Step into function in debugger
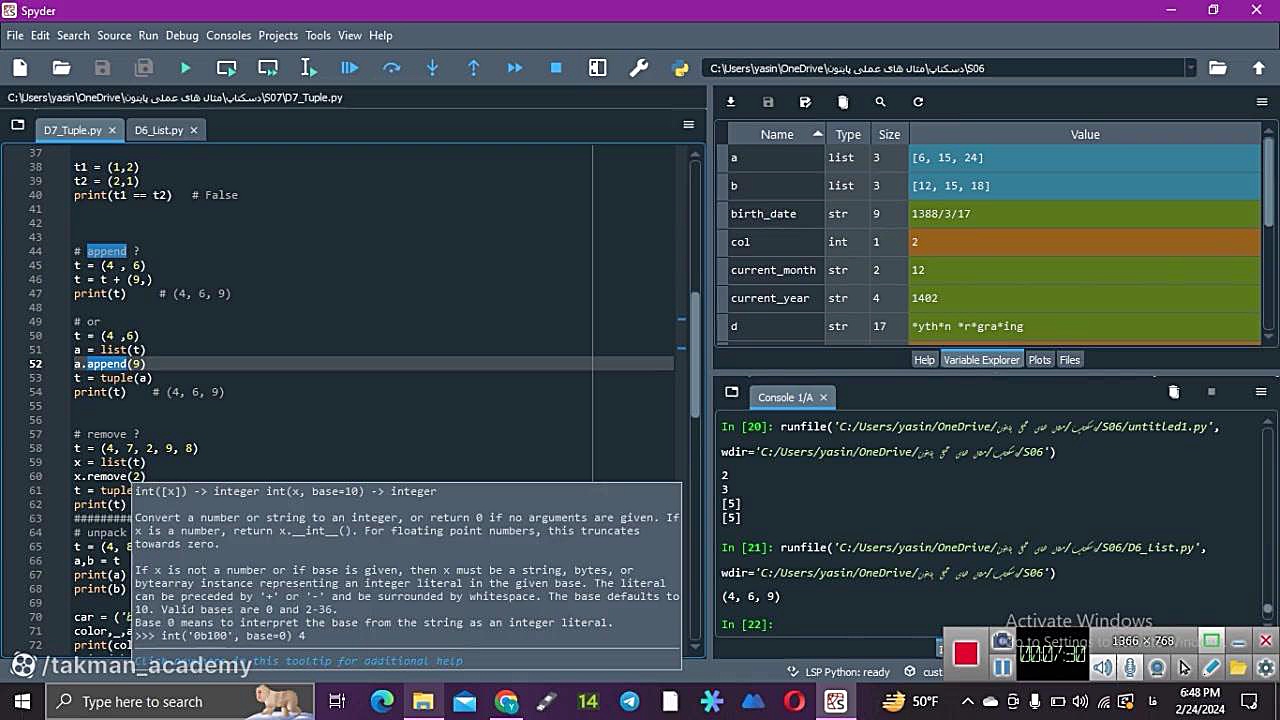 point(432,68)
